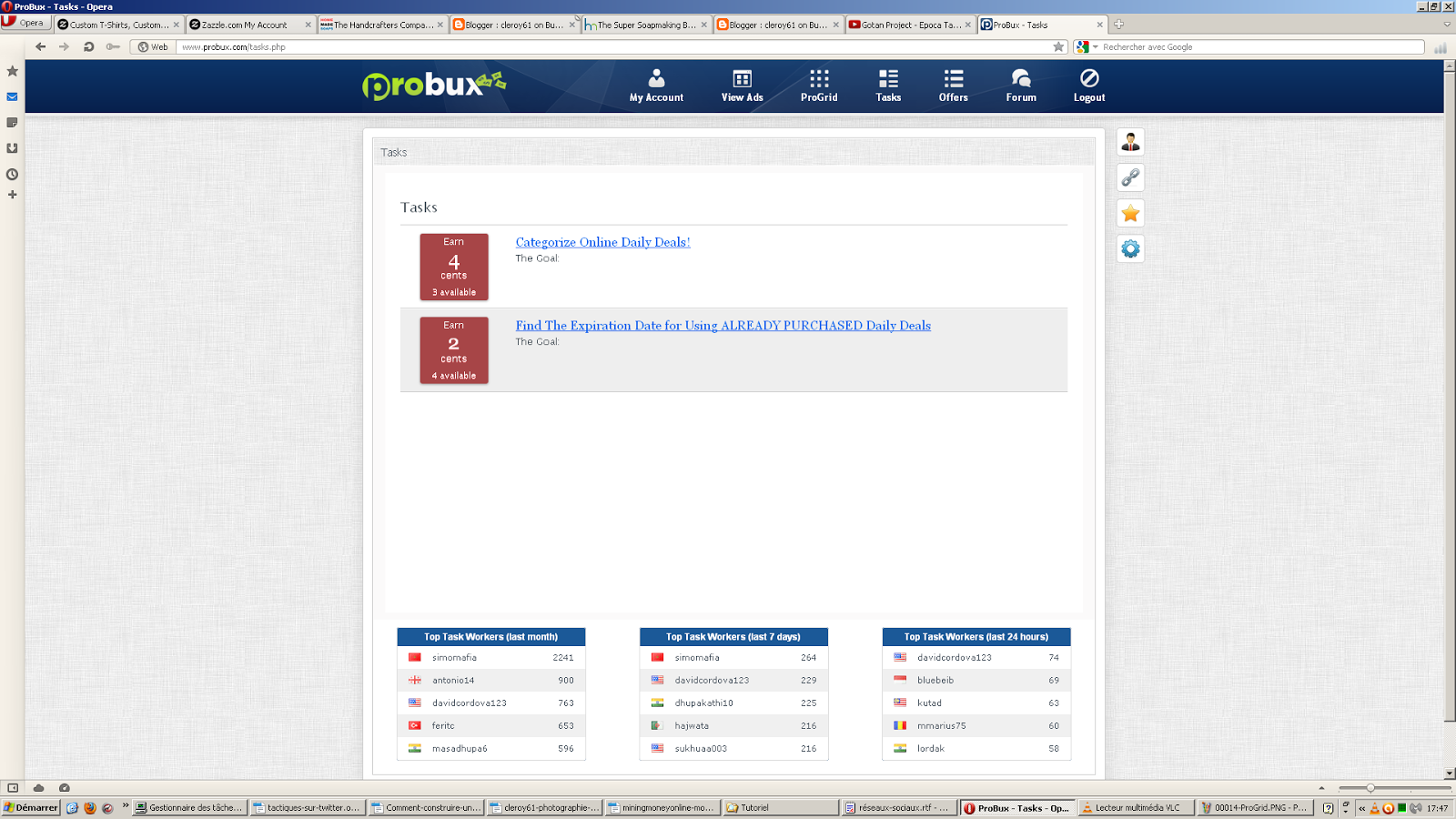The height and width of the screenshot is (819, 1456).
Task: Open search engine dropdown next to Google icon
Action: (1096, 46)
